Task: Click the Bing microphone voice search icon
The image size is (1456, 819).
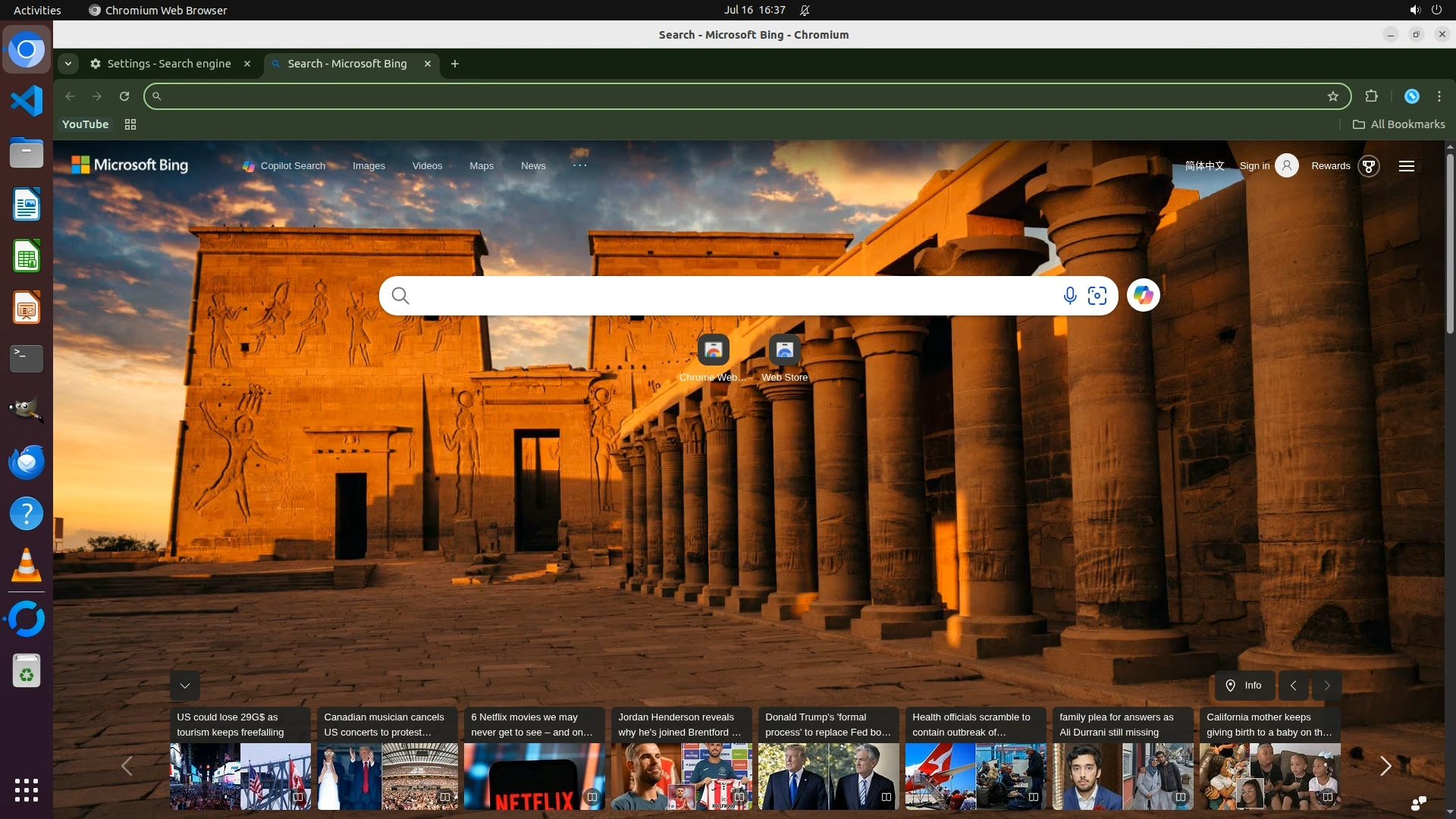Action: point(1069,296)
